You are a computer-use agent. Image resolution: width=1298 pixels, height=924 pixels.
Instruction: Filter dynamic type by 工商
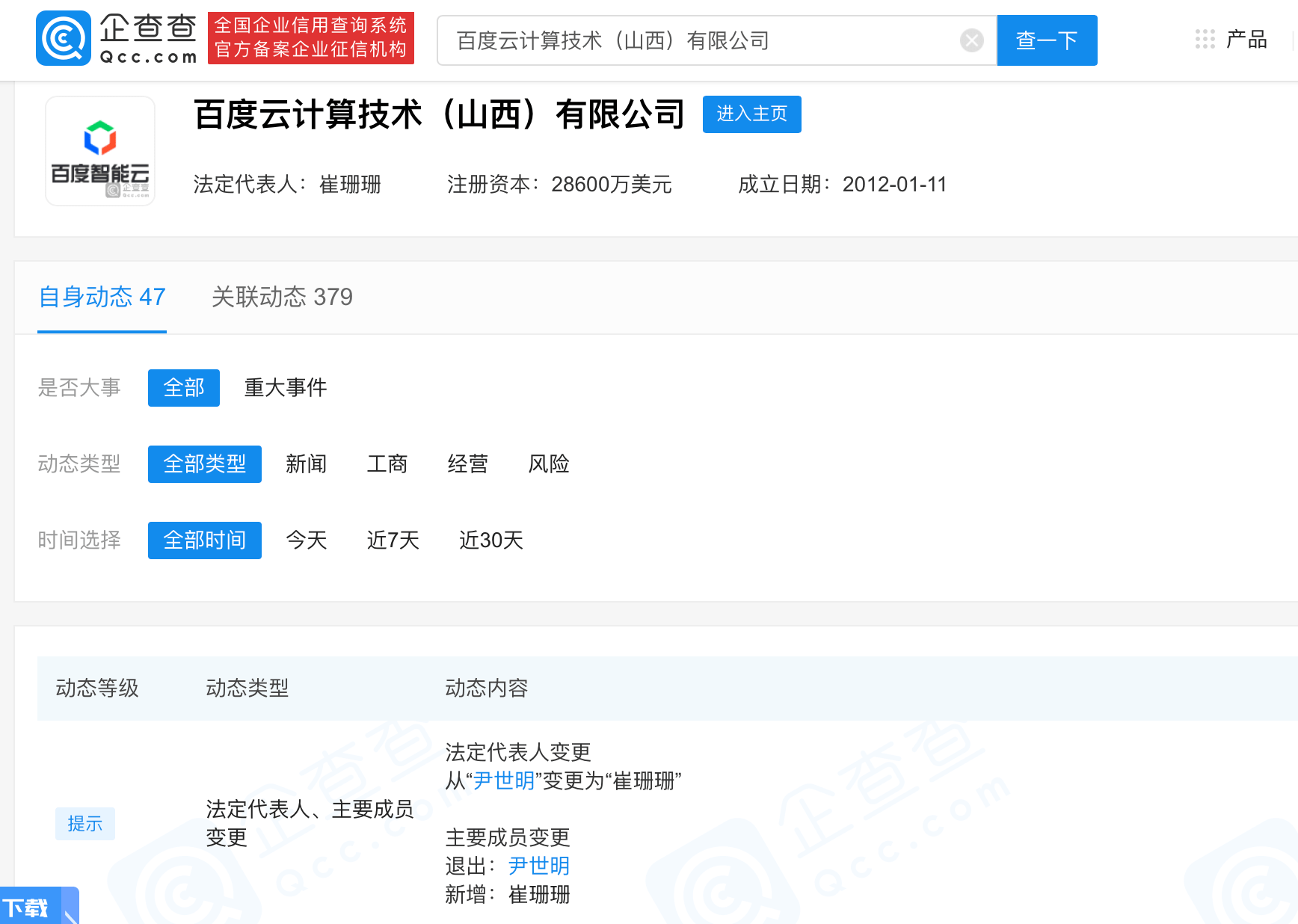click(387, 464)
